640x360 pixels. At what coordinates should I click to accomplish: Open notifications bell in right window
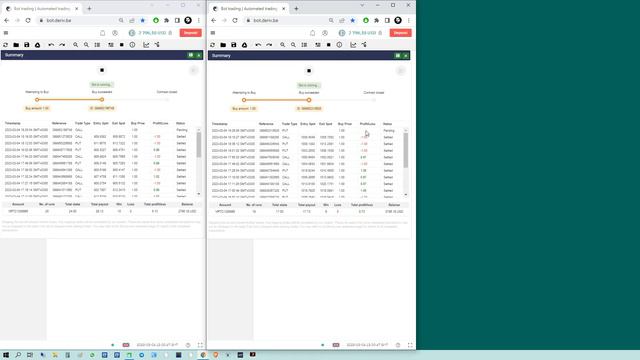tap(313, 33)
